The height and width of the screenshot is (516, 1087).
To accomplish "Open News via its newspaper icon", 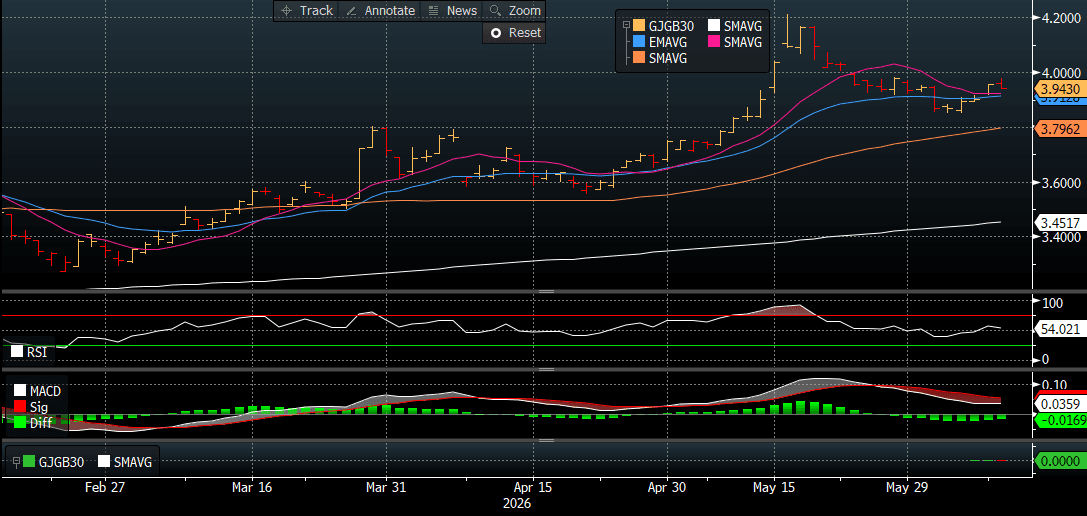I will point(433,10).
